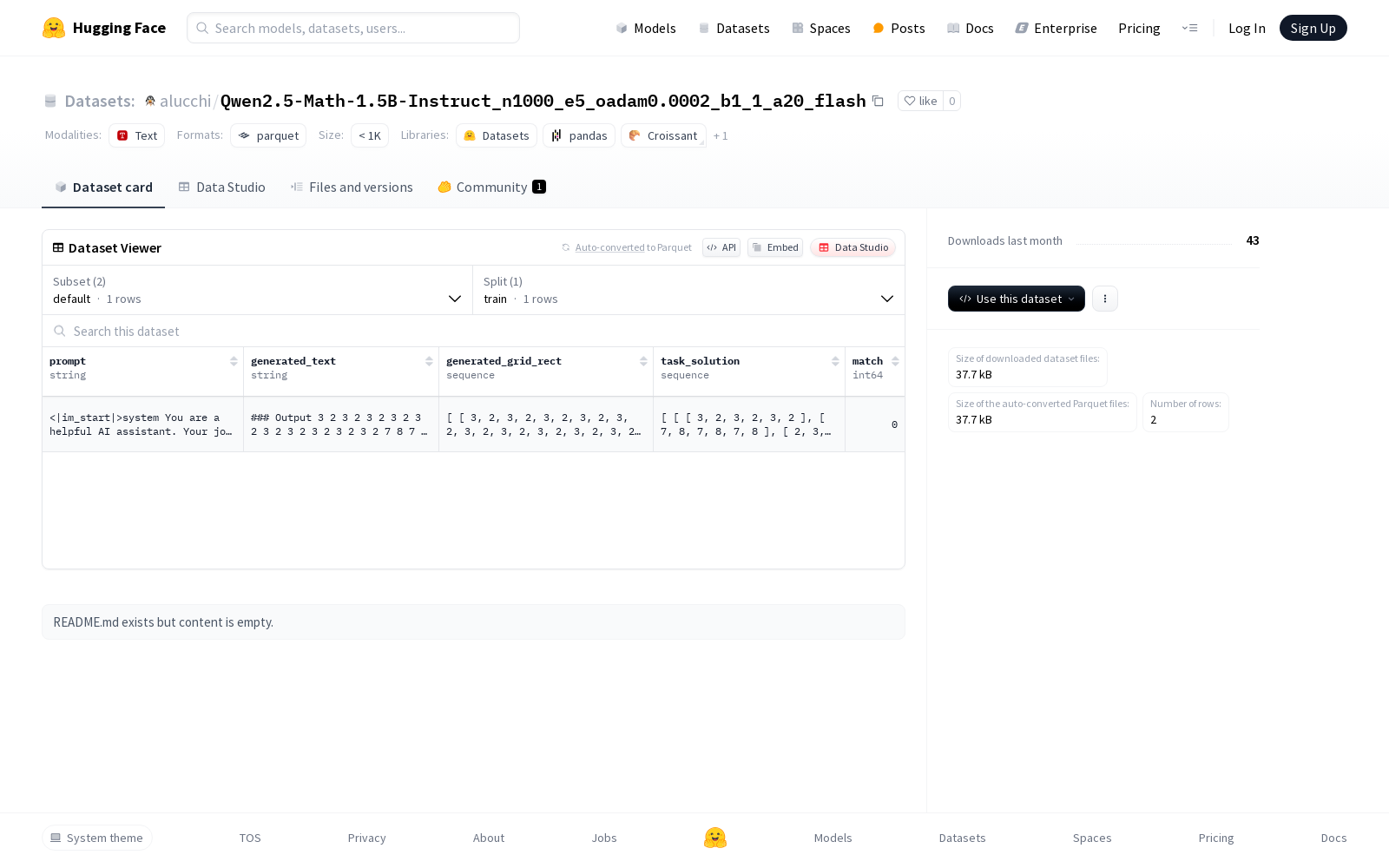Sort the match column
The image size is (1389, 868).
pyautogui.click(x=895, y=361)
